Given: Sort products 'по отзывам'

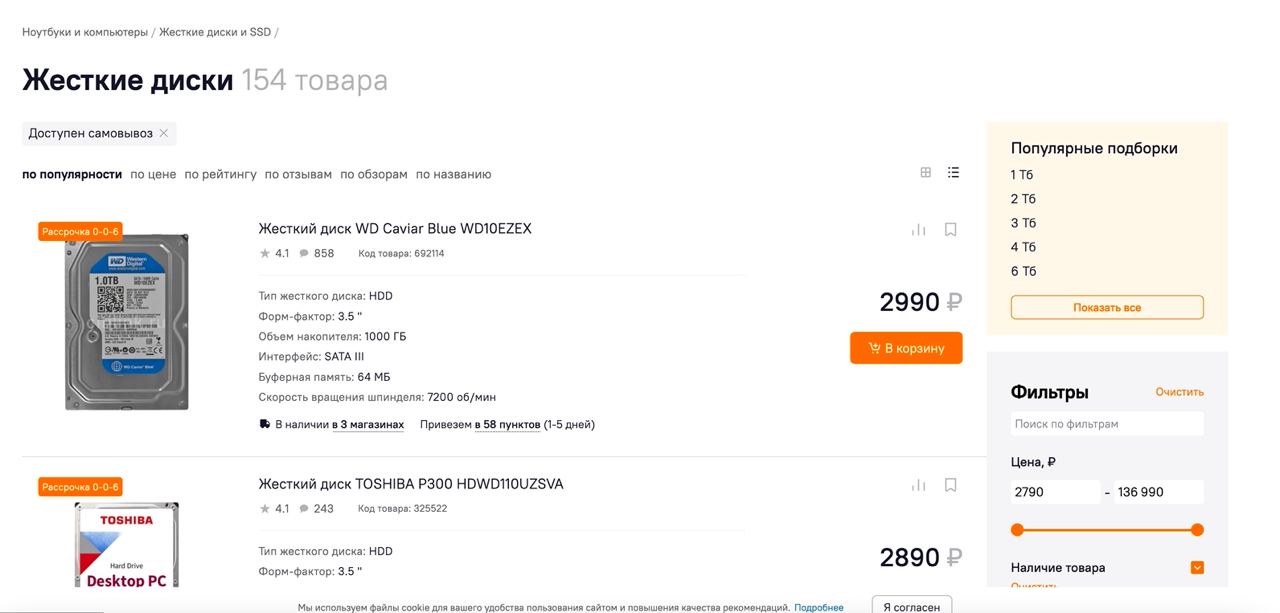Looking at the screenshot, I should click(298, 174).
